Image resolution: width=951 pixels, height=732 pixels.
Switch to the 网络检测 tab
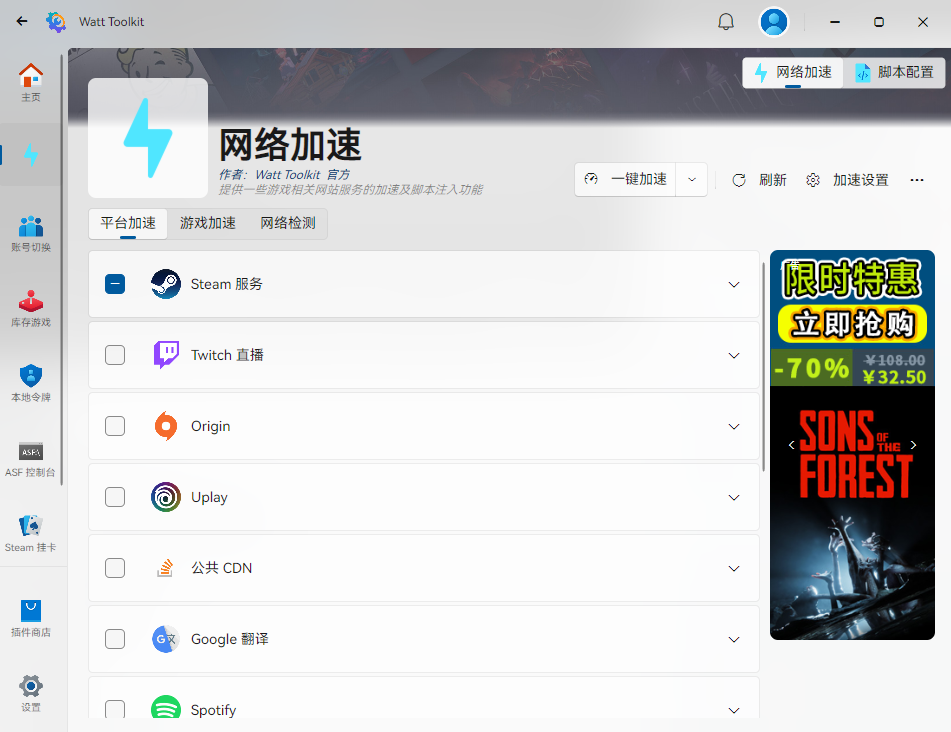click(288, 223)
